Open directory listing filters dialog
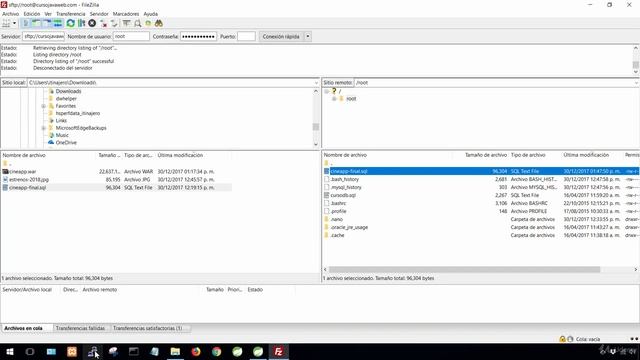The width and height of the screenshot is (640, 360). (127, 23)
